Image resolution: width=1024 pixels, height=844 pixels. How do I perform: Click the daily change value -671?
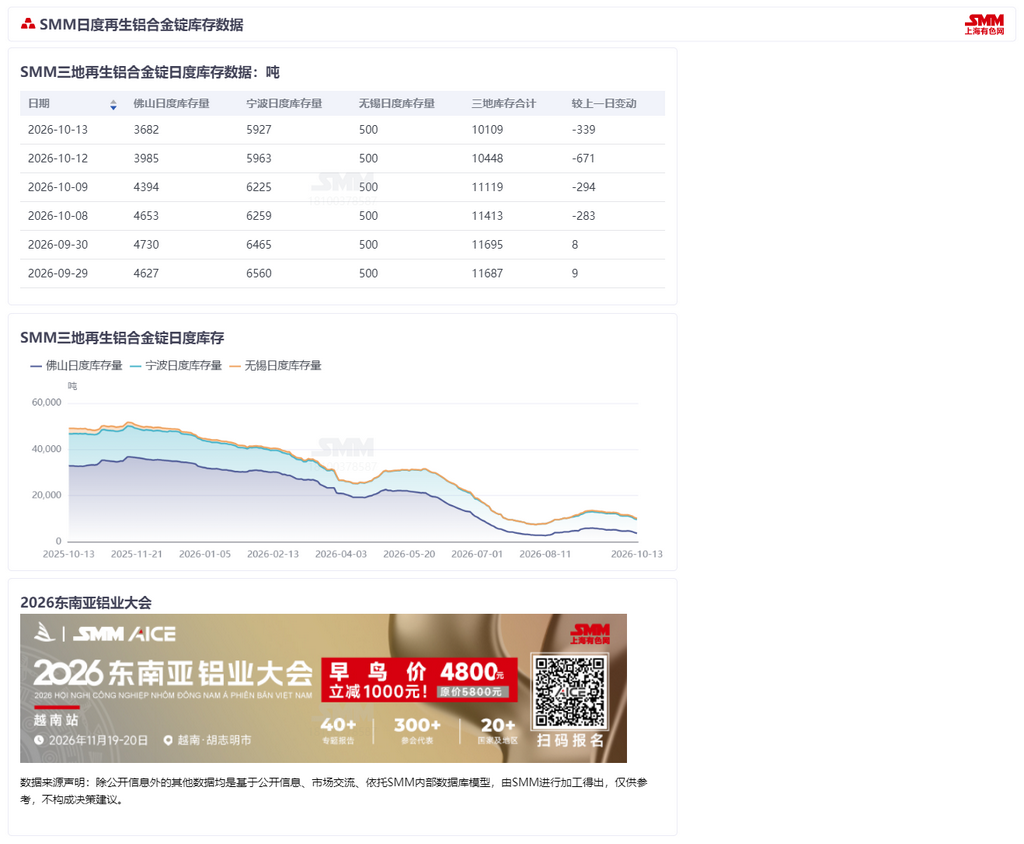point(583,158)
